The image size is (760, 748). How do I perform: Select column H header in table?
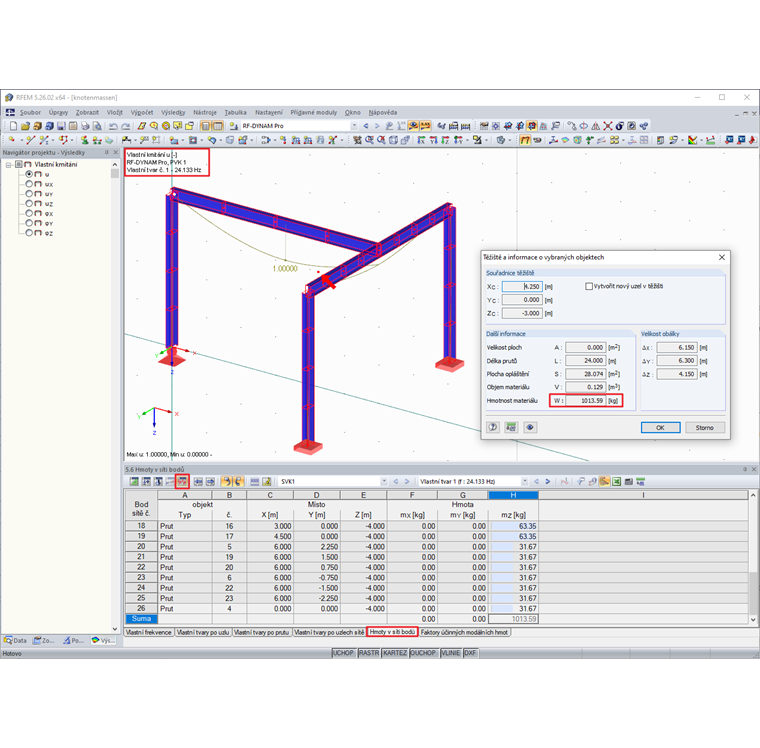[x=513, y=495]
